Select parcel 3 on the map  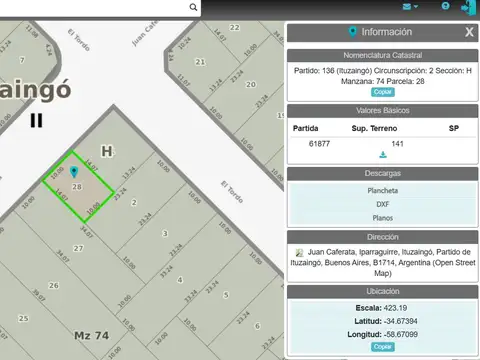pyautogui.click(x=165, y=233)
